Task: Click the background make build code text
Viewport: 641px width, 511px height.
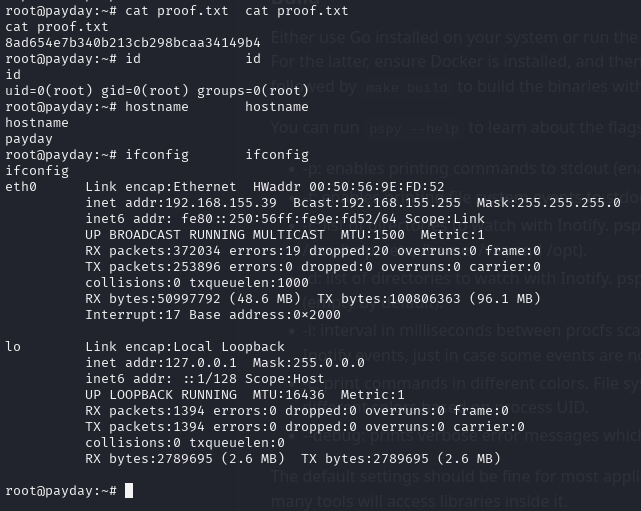Action: pos(407,87)
